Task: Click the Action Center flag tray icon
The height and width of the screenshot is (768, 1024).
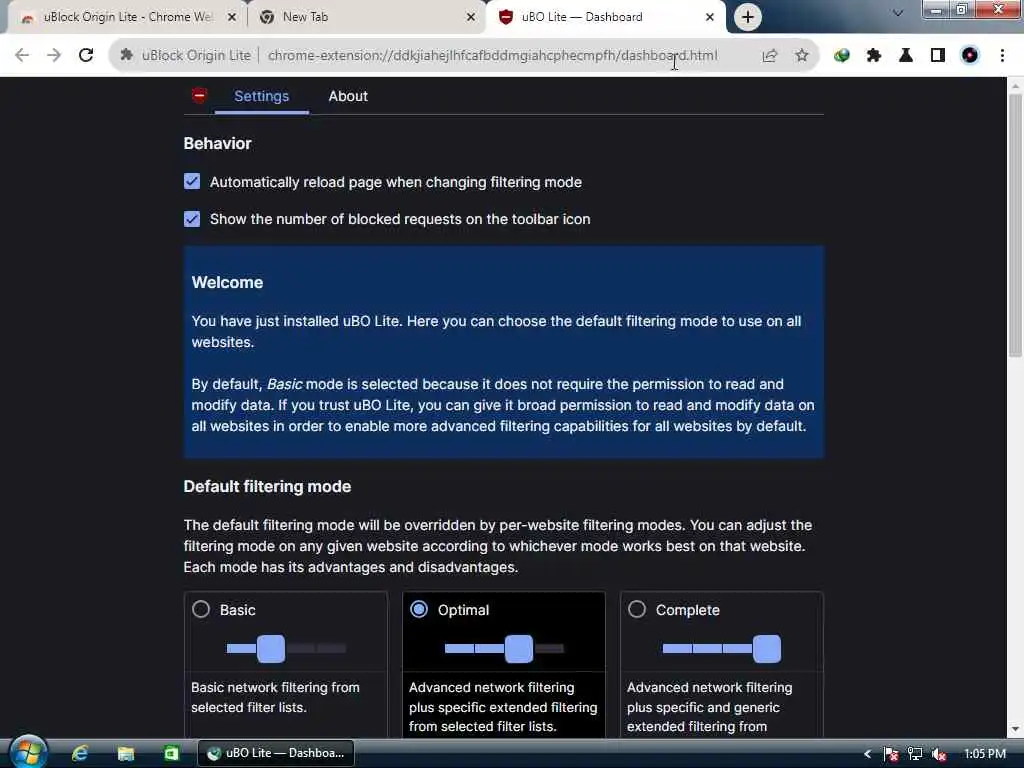Action: (891, 754)
